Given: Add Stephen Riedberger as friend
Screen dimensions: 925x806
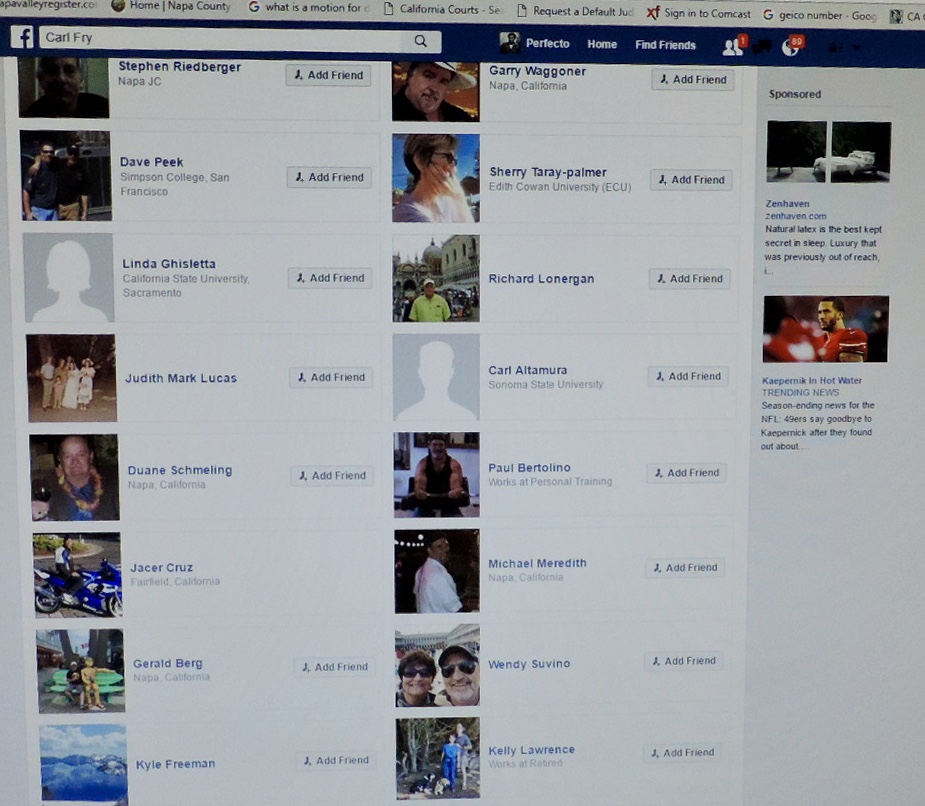Looking at the screenshot, I should [329, 75].
